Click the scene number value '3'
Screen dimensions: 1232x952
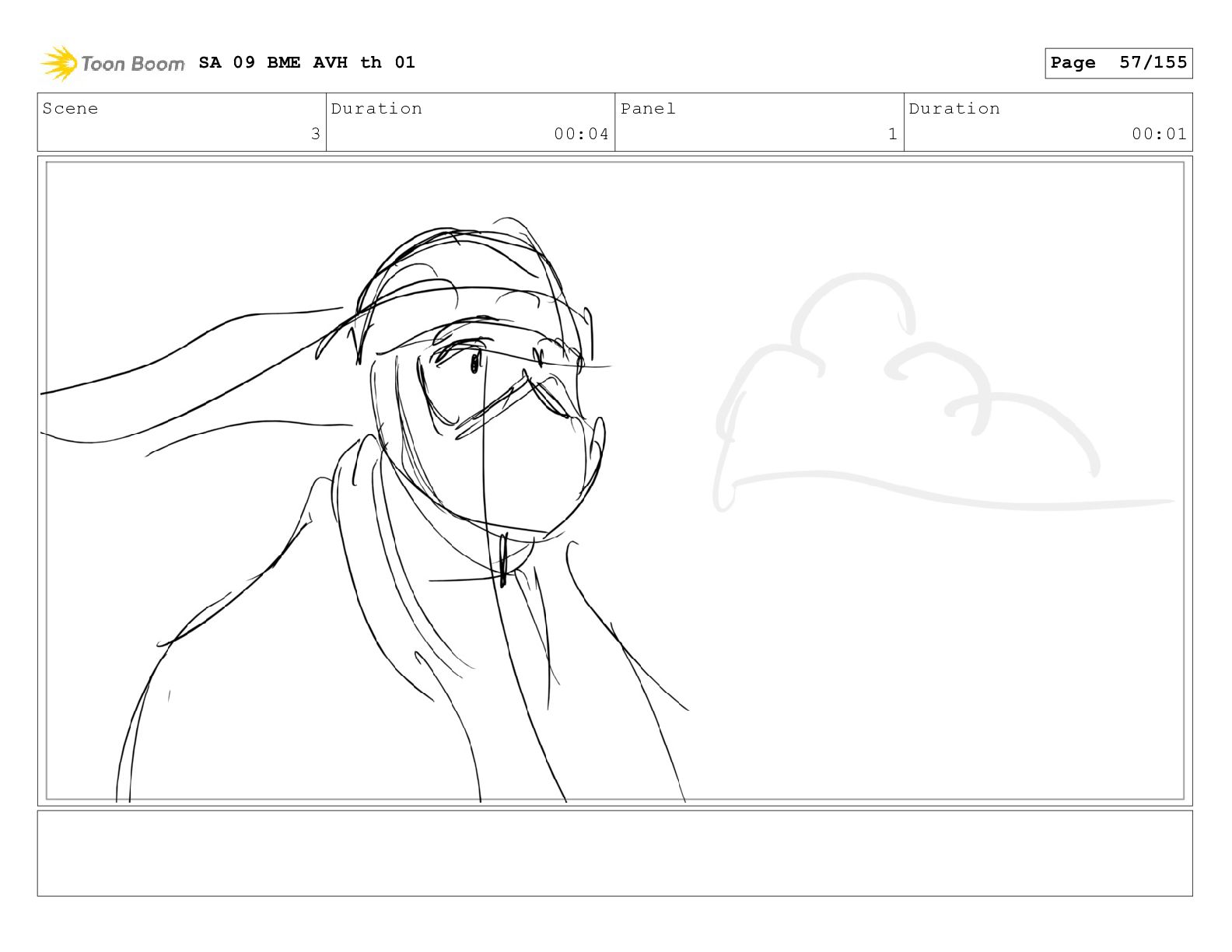coord(316,134)
